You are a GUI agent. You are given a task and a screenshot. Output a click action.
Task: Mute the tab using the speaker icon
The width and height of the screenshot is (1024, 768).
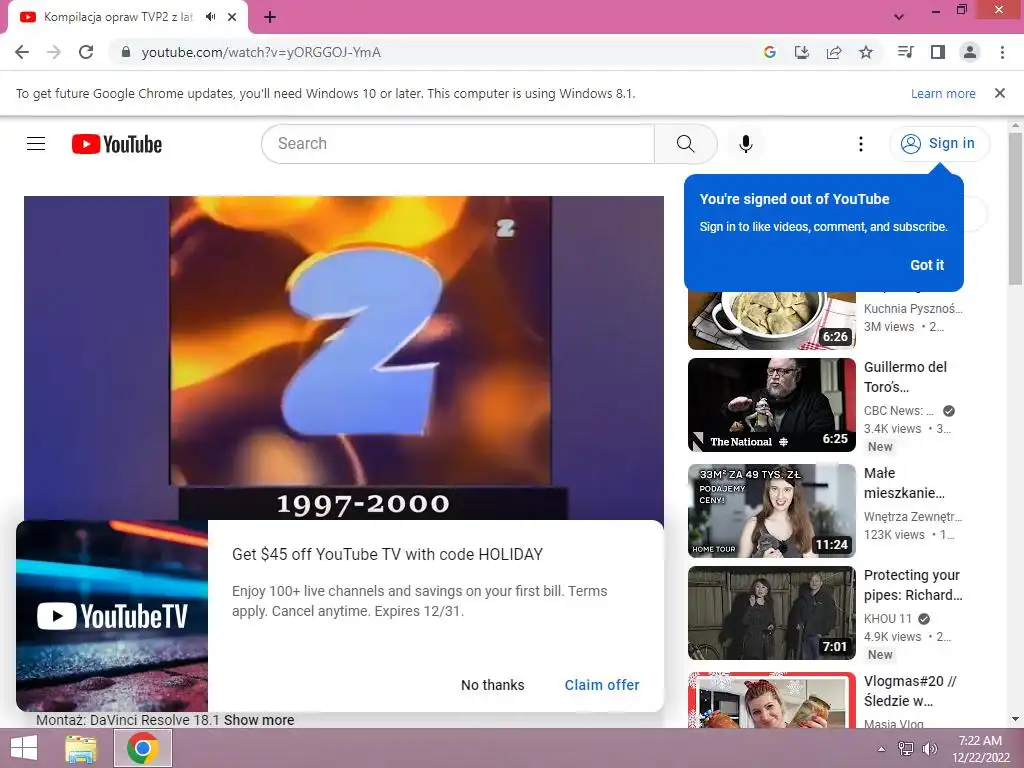[210, 17]
